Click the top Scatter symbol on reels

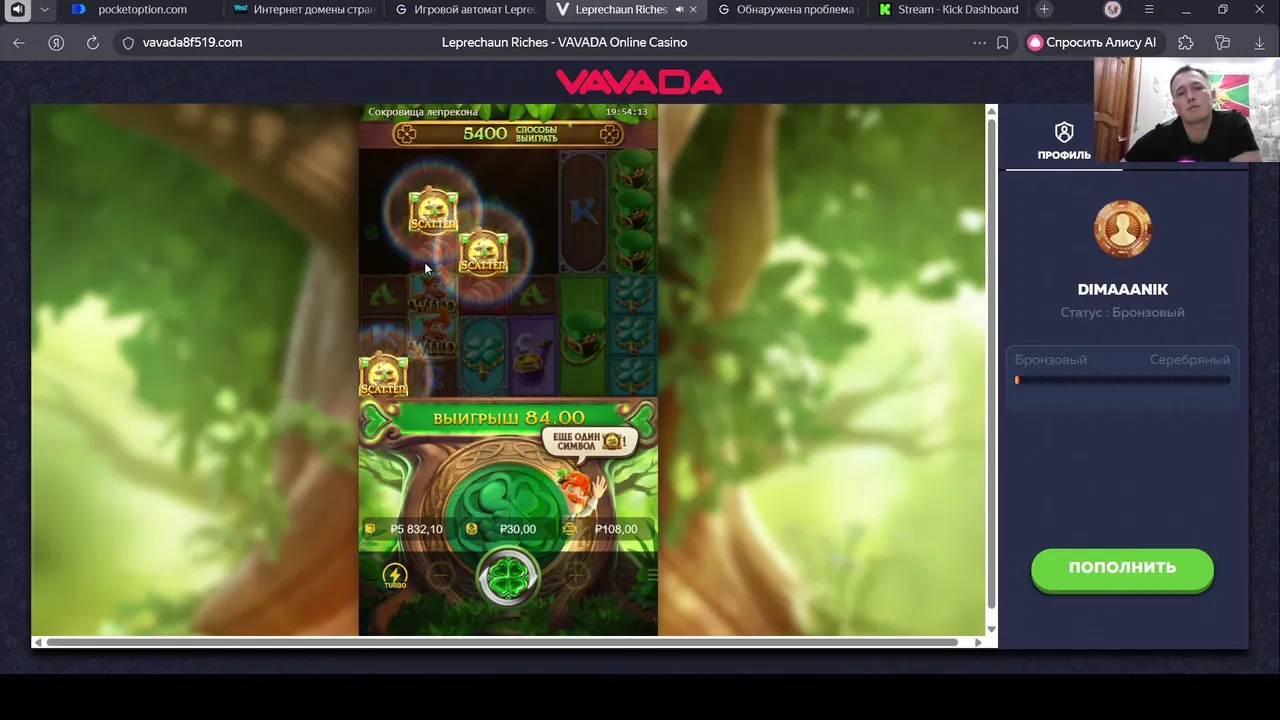pyautogui.click(x=433, y=211)
